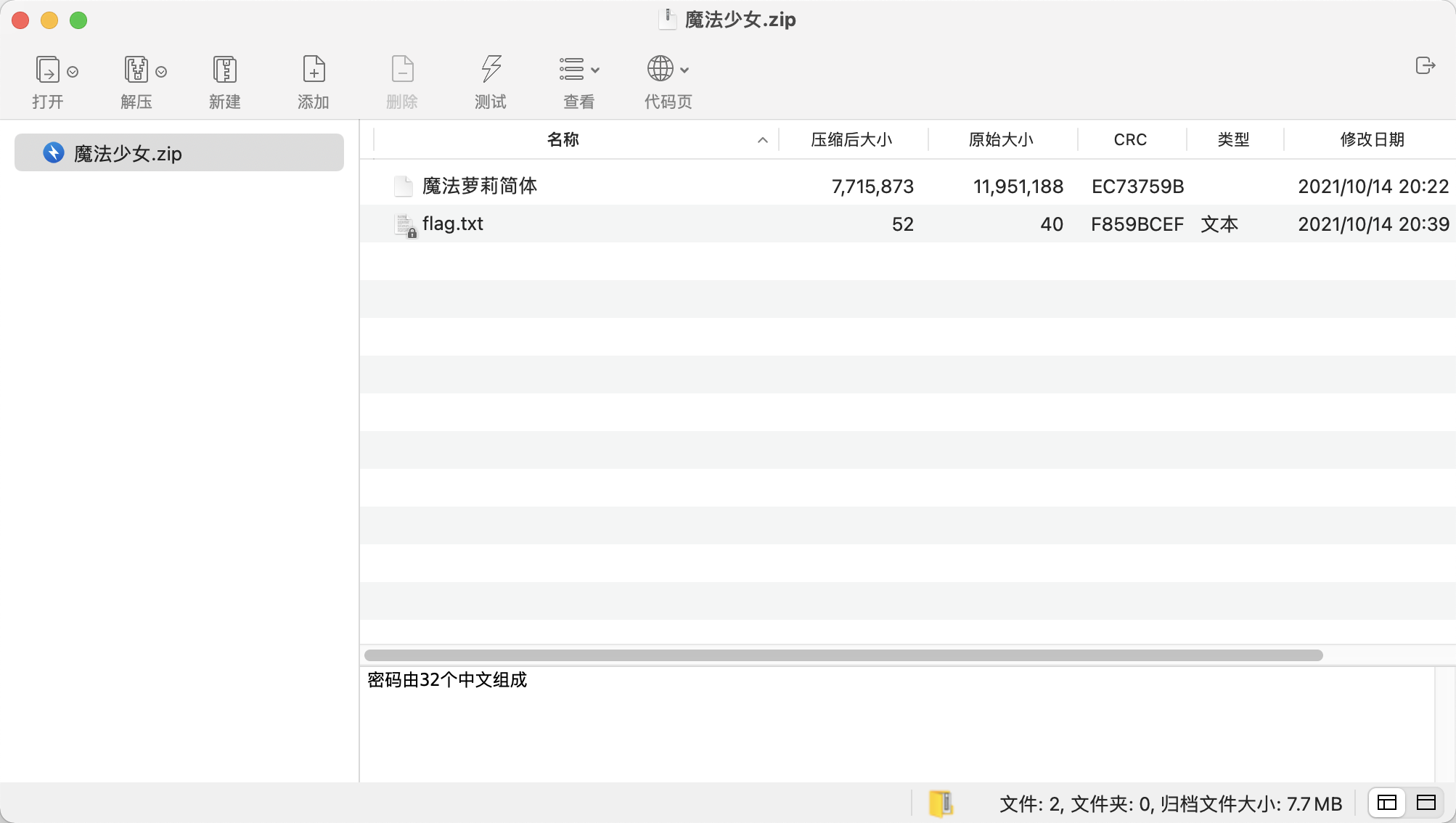Click the Delete (删除) toolbar icon

402,70
